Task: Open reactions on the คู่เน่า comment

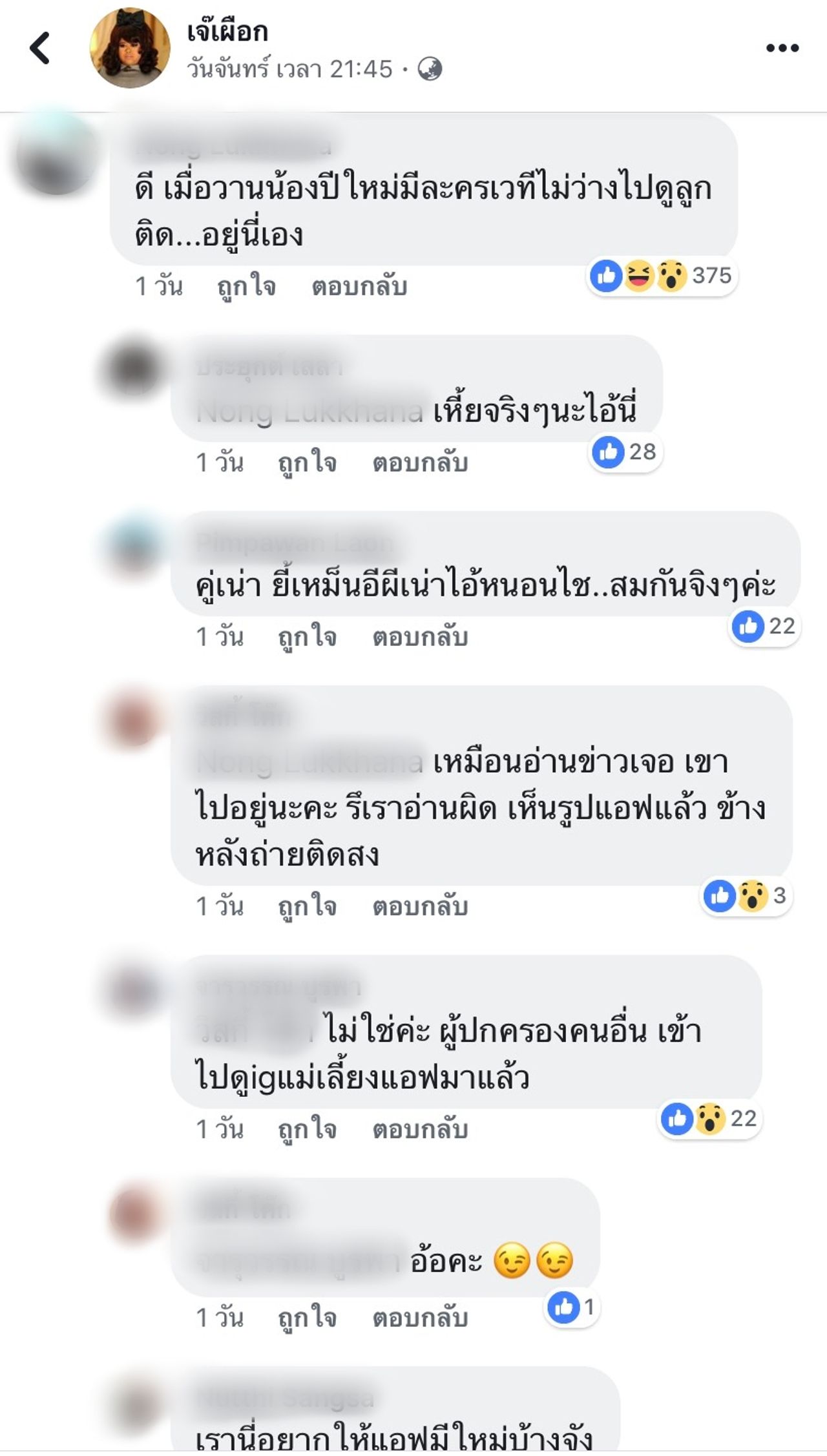Action: (765, 626)
